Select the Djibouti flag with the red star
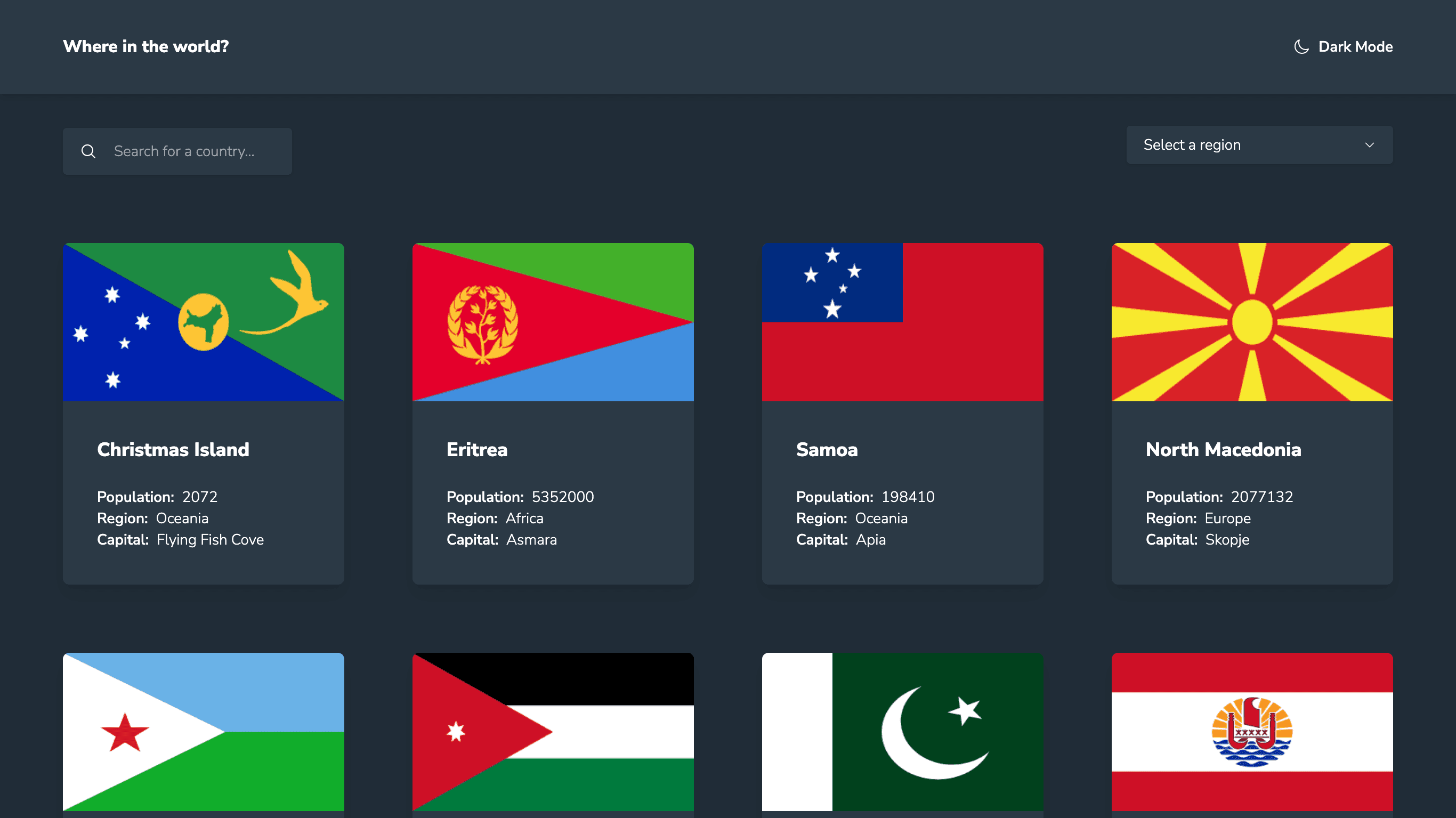1456x818 pixels. (x=204, y=732)
